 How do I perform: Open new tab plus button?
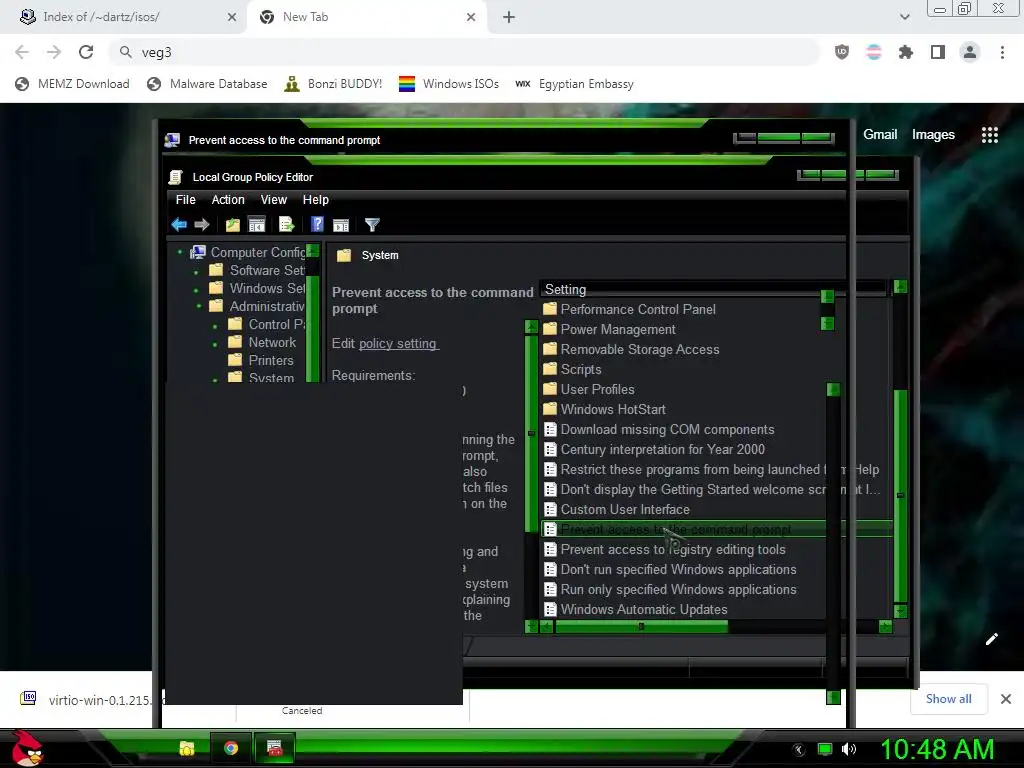(x=509, y=17)
